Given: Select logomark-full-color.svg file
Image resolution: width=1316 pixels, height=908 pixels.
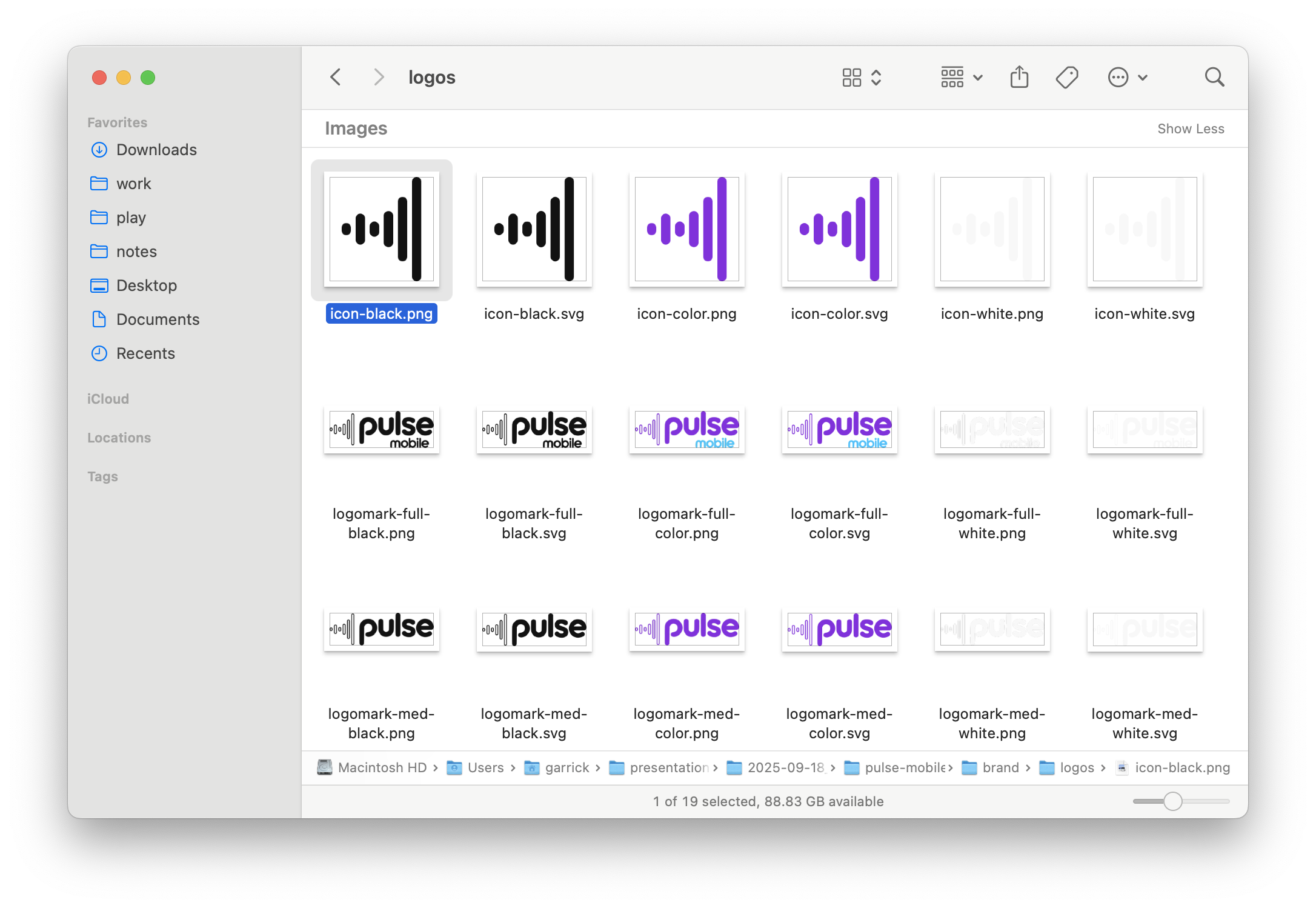Looking at the screenshot, I should (x=839, y=429).
